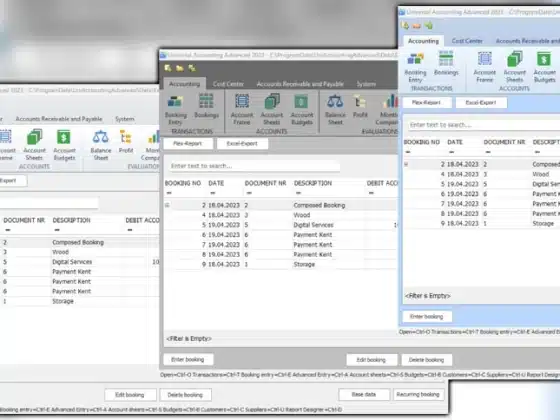The width and height of the screenshot is (560, 420).
Task: Open Balance Sheet in the left window
Action: point(101,145)
